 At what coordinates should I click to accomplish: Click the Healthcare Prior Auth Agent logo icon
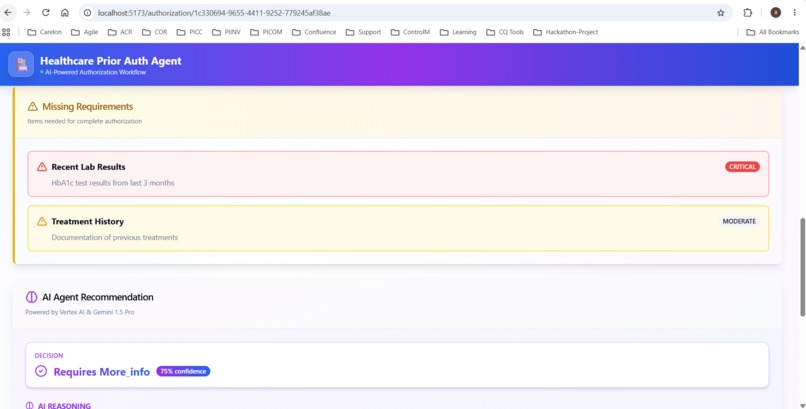(21, 64)
